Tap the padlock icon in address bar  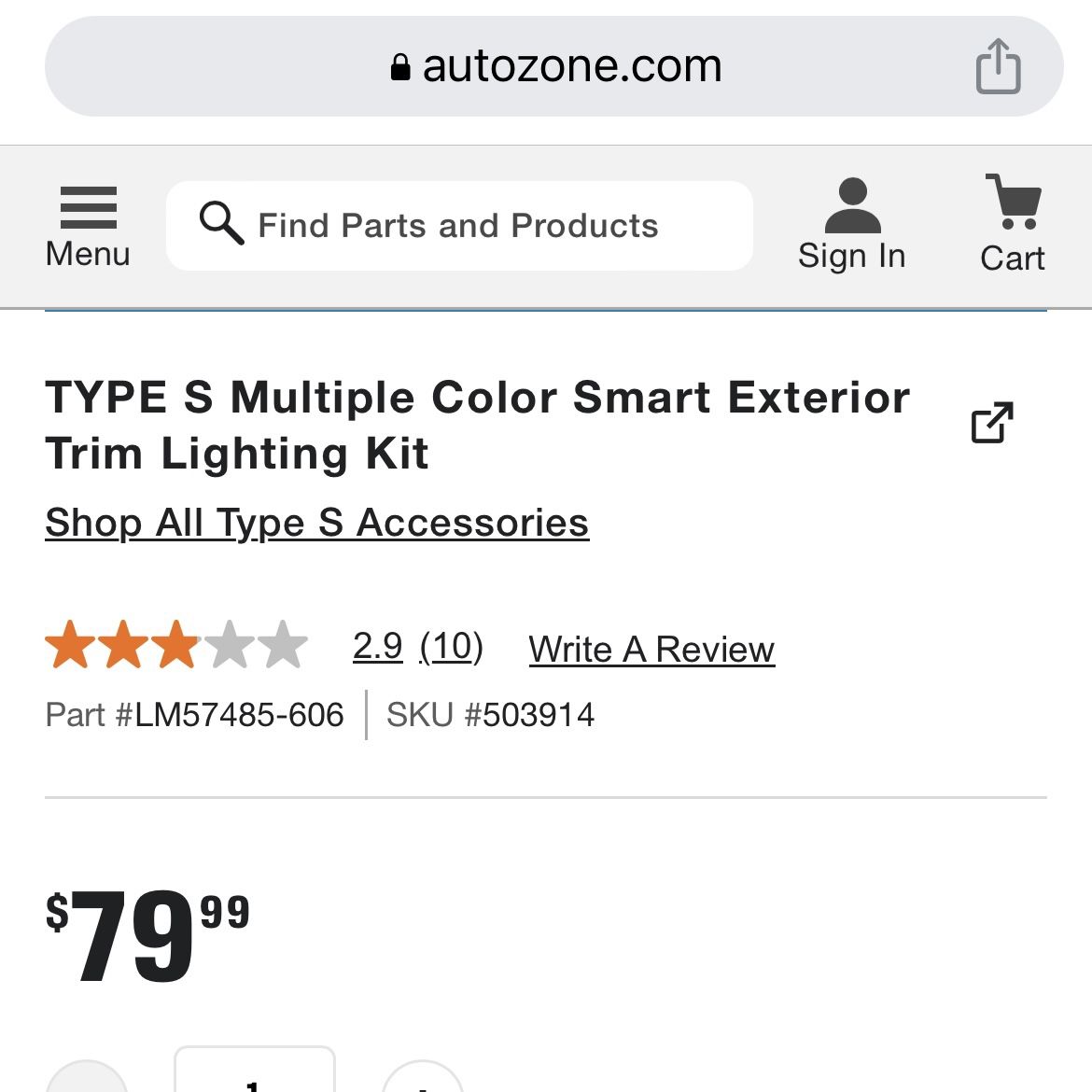pos(401,65)
